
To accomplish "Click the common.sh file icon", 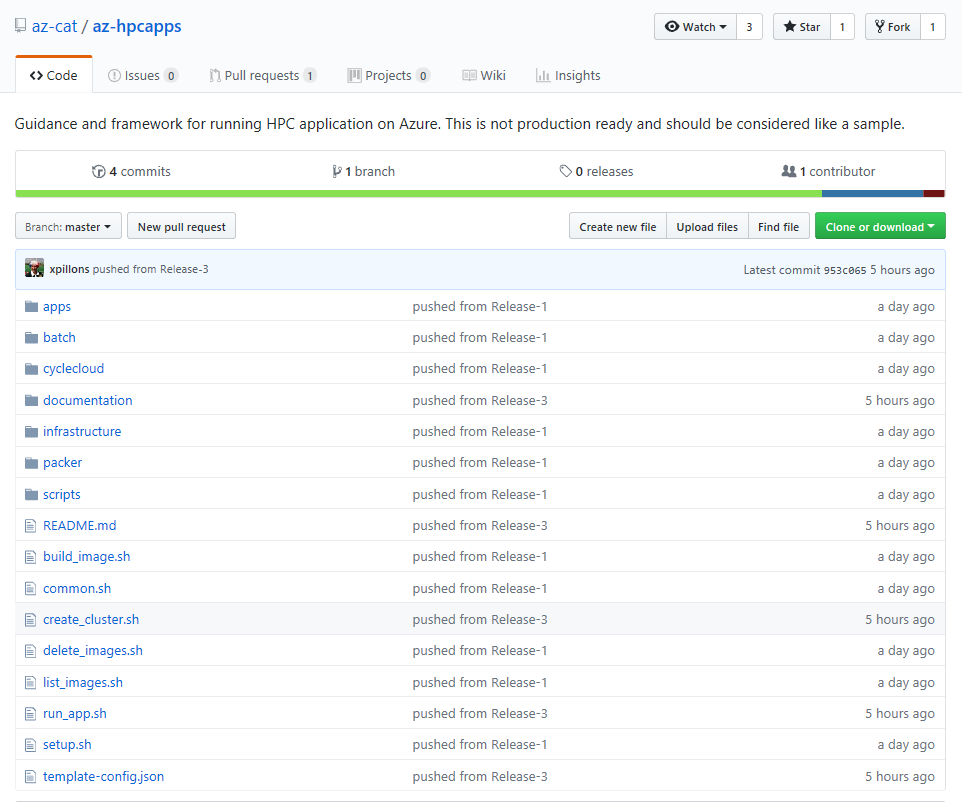I will (31, 588).
